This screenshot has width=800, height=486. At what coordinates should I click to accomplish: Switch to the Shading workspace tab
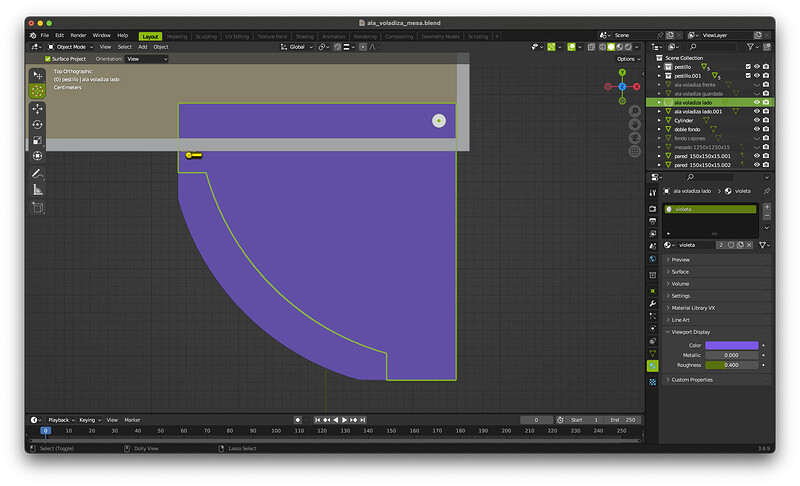pyautogui.click(x=305, y=37)
